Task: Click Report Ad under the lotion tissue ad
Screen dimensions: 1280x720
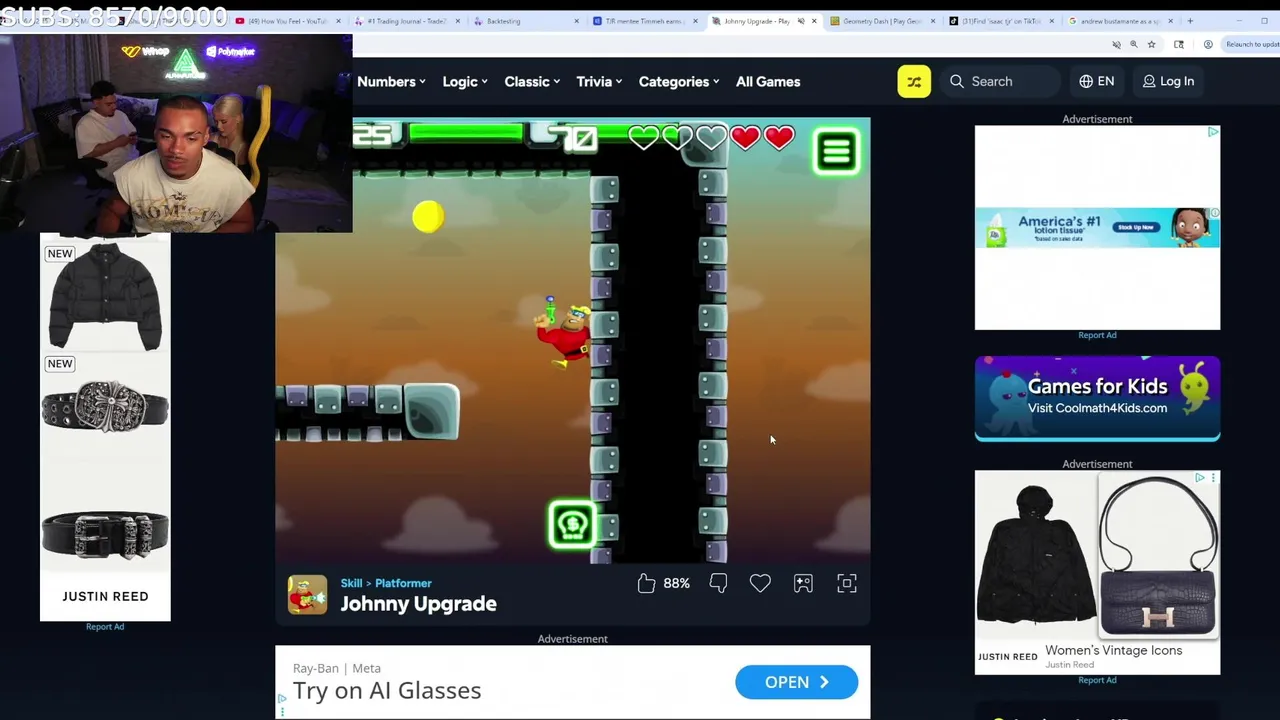Action: pos(1097,335)
